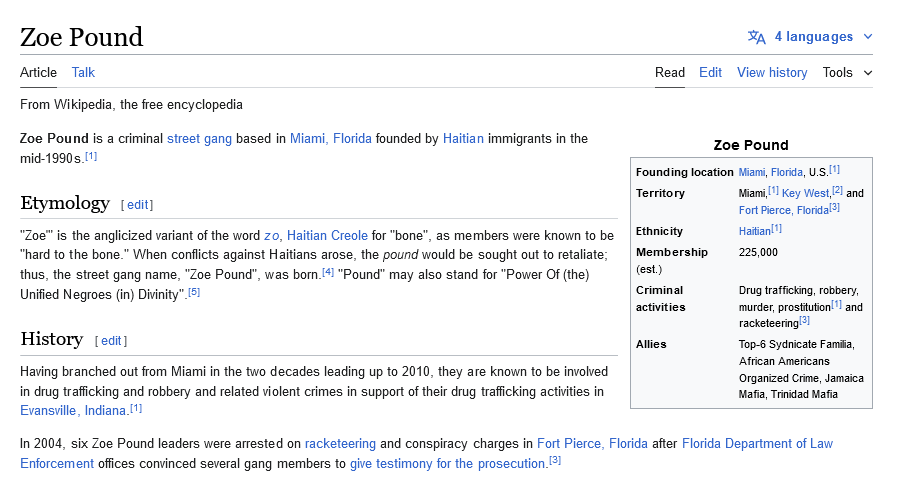Select the Read tab
This screenshot has height=496, width=903.
coord(670,73)
